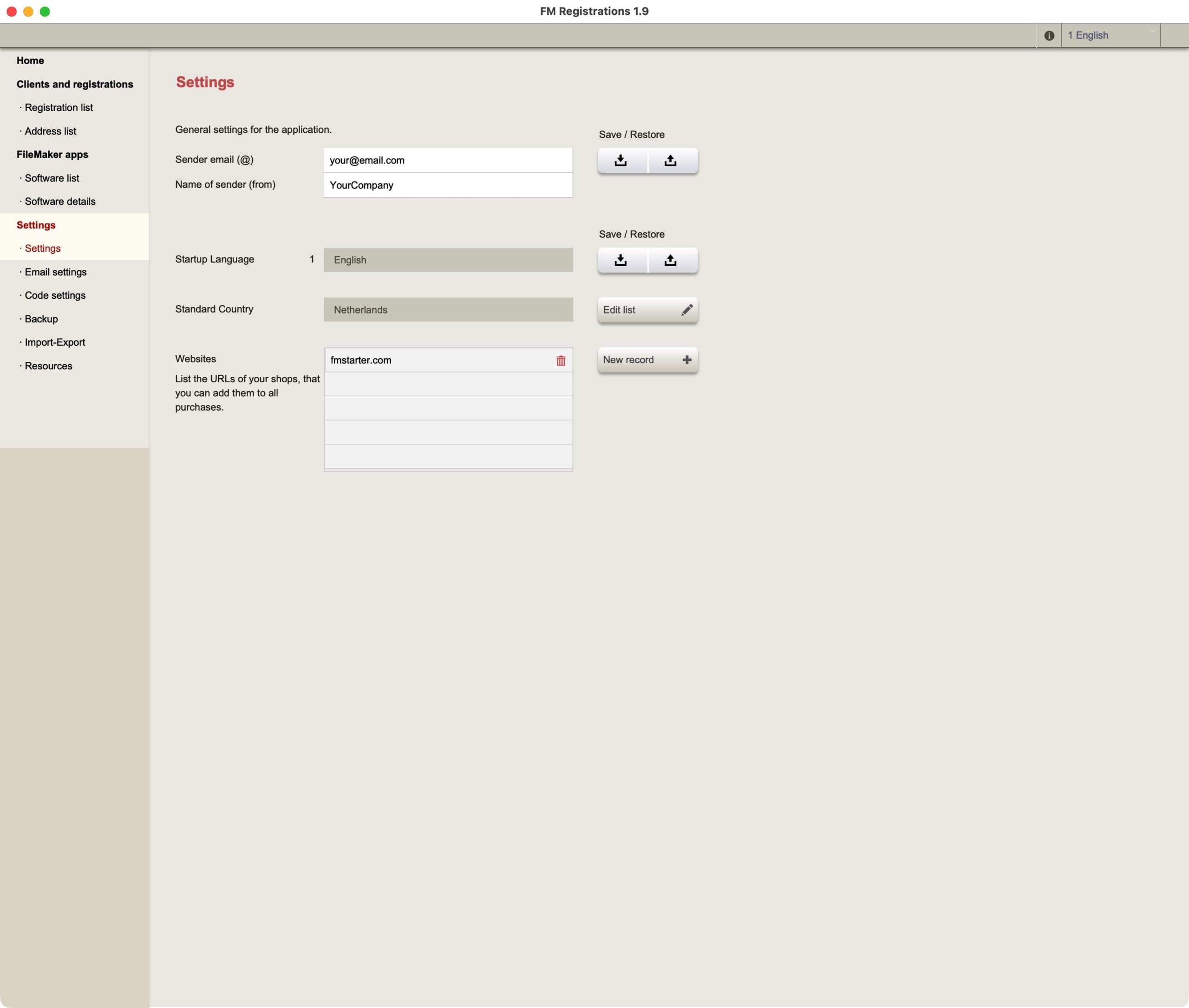This screenshot has height=1008, width=1189.
Task: Open the Standard Country Netherlands selector
Action: point(448,310)
